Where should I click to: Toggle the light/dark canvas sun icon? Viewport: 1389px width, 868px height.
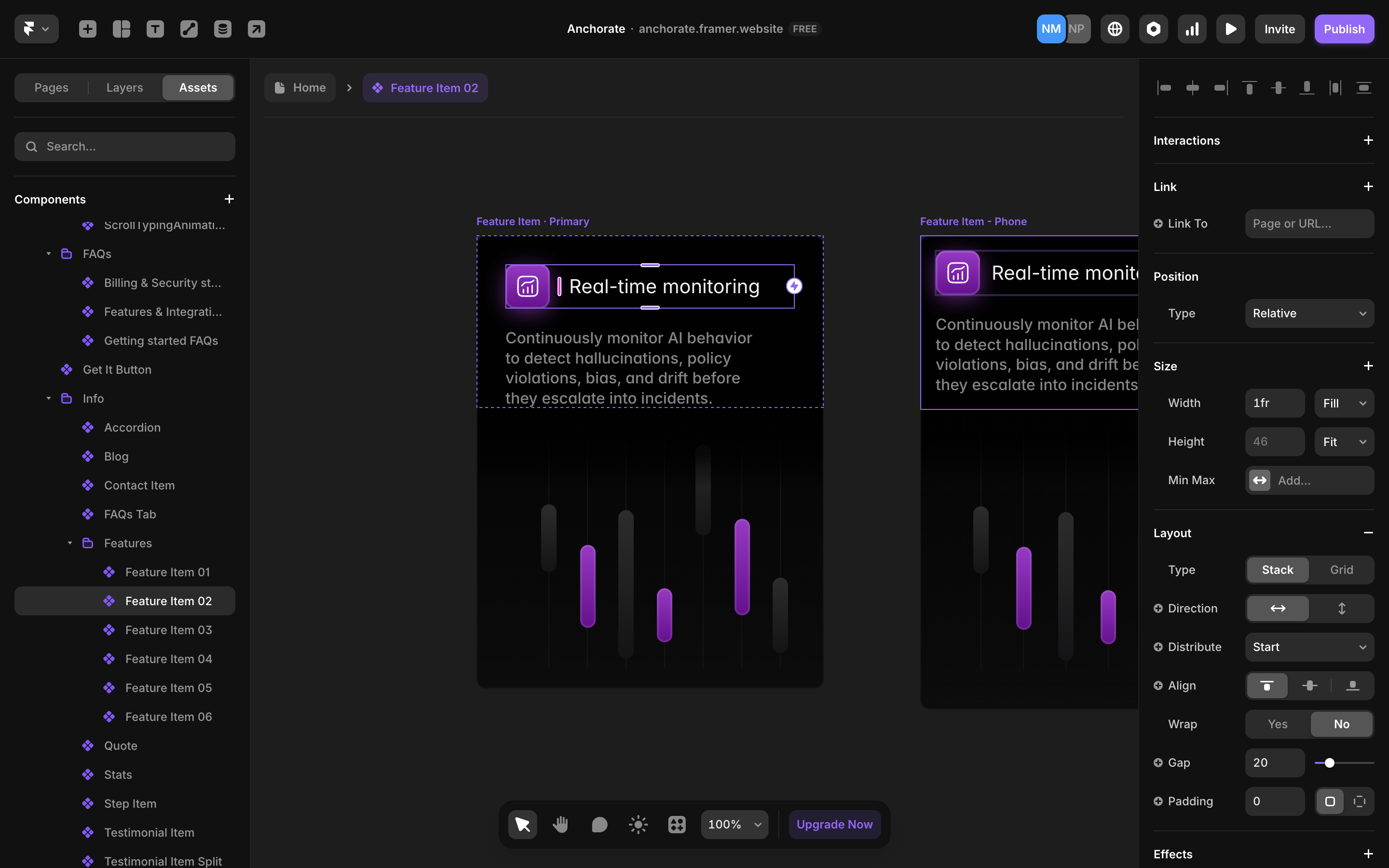(x=638, y=825)
